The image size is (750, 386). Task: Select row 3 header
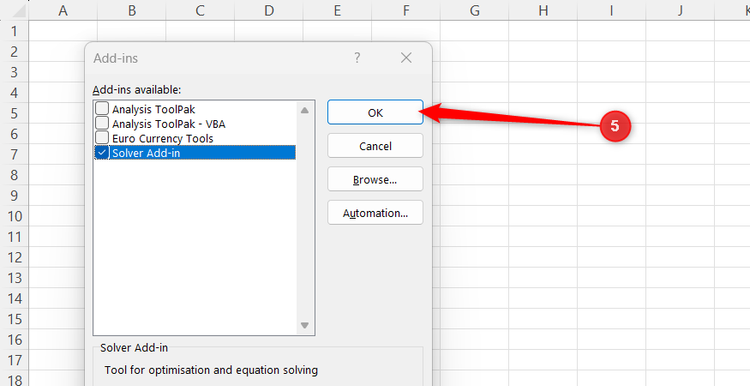[14, 72]
